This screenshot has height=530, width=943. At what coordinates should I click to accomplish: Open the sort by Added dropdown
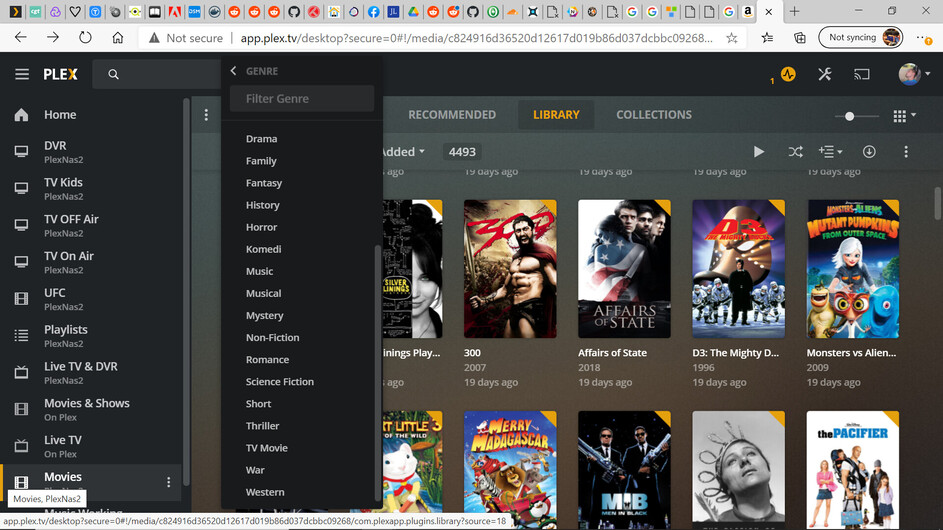(404, 152)
